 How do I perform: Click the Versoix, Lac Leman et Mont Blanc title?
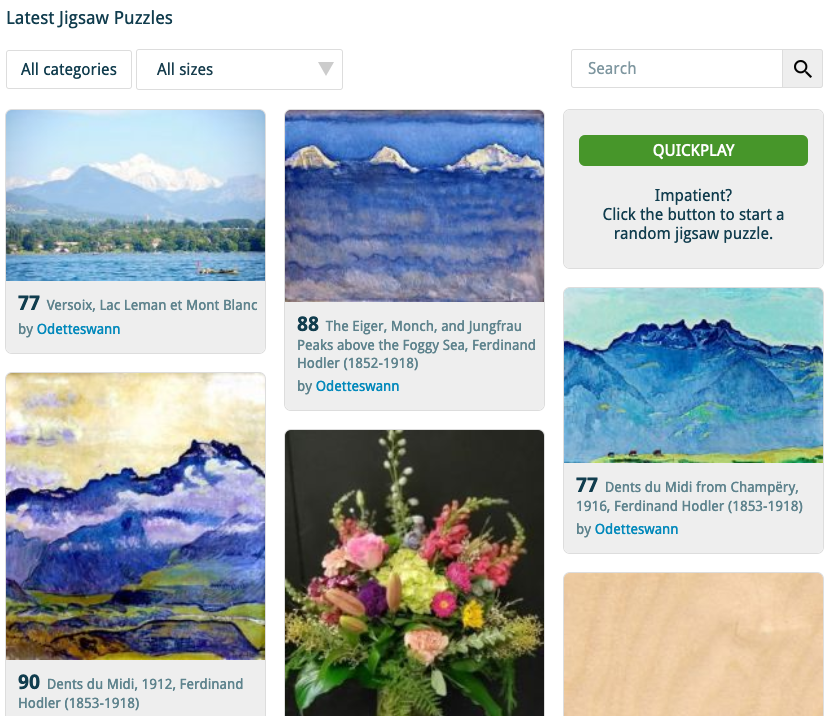pyautogui.click(x=152, y=305)
